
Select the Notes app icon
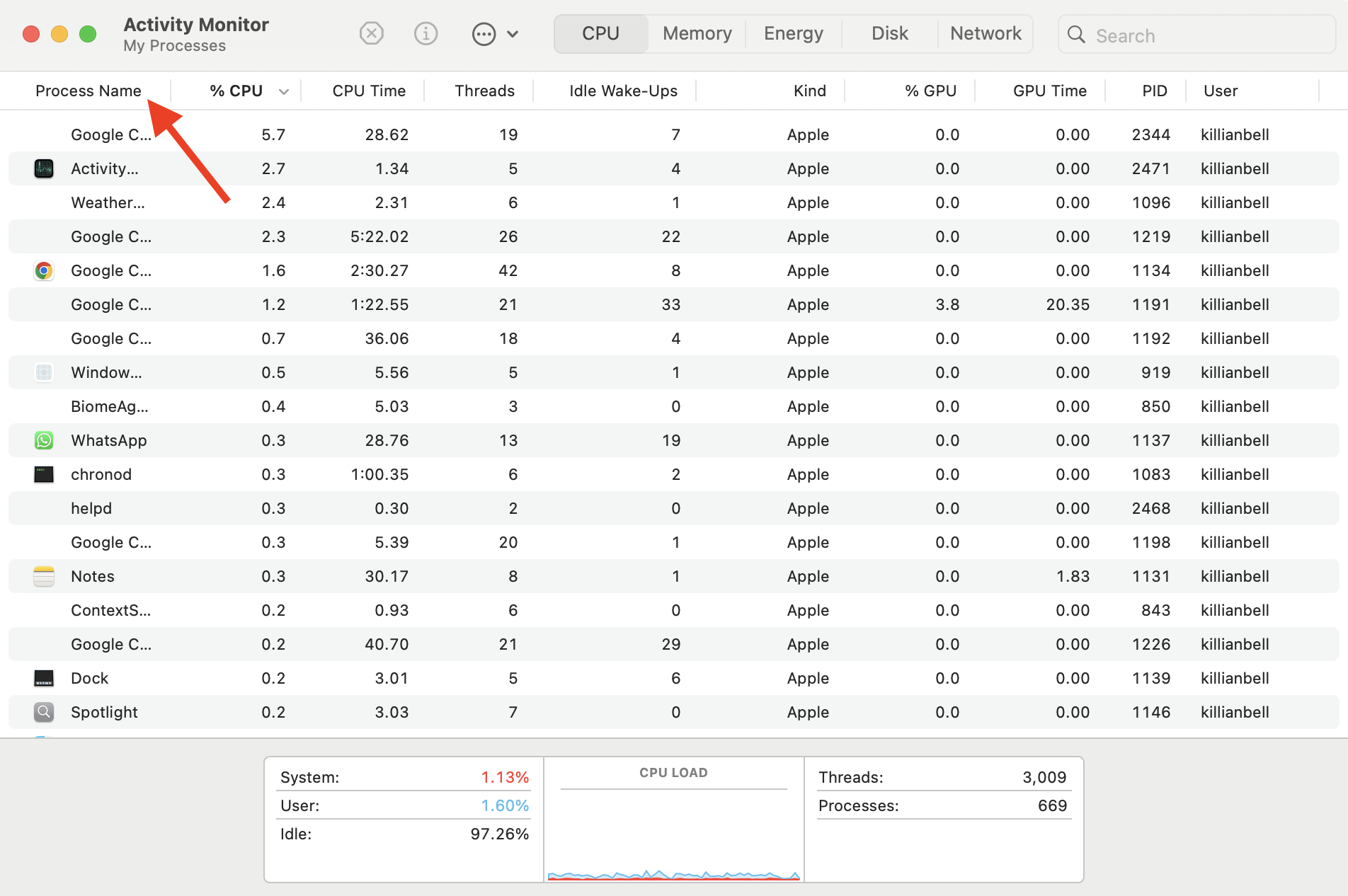pyautogui.click(x=43, y=576)
